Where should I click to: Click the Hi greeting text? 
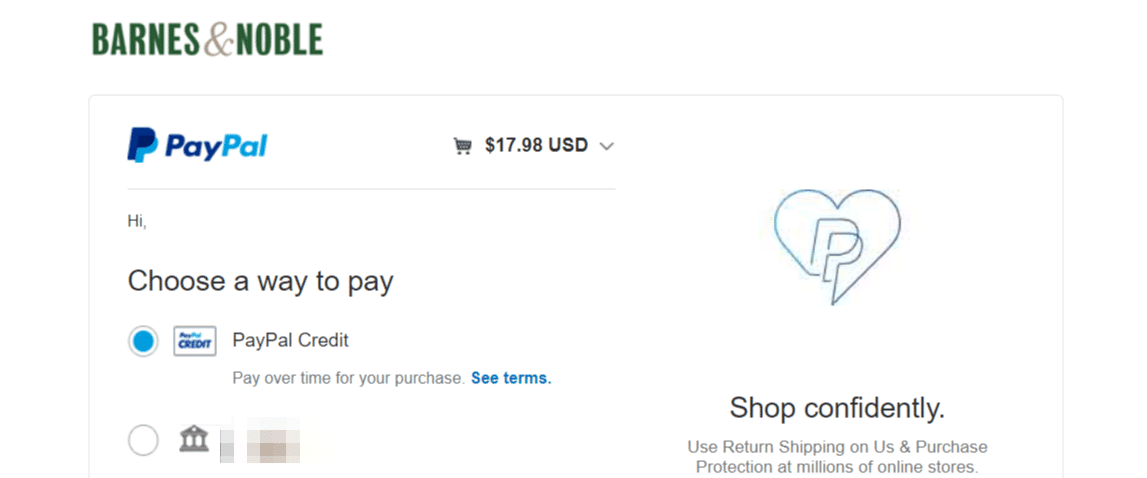137,221
